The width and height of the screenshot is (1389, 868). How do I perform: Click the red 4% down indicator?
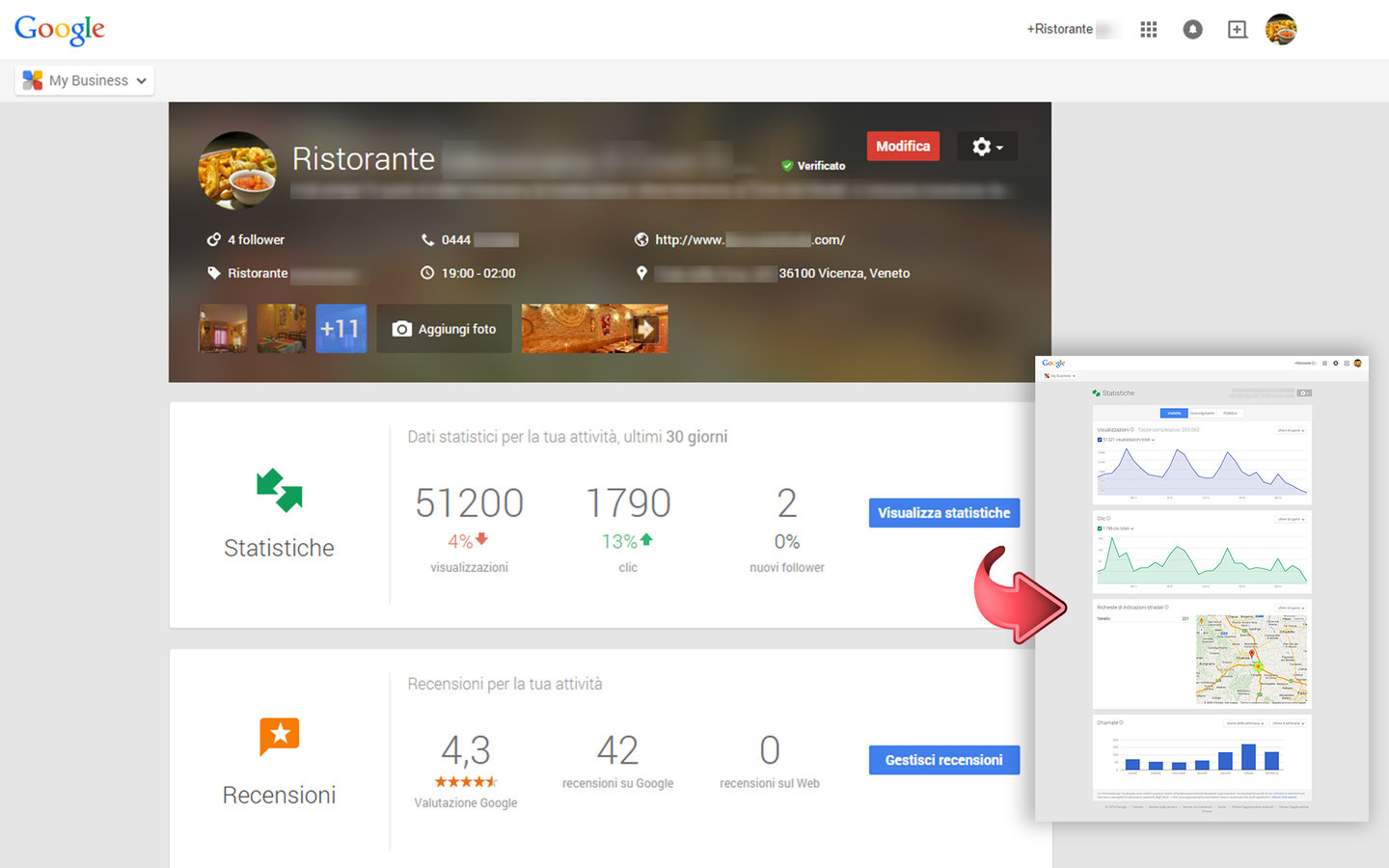(468, 541)
